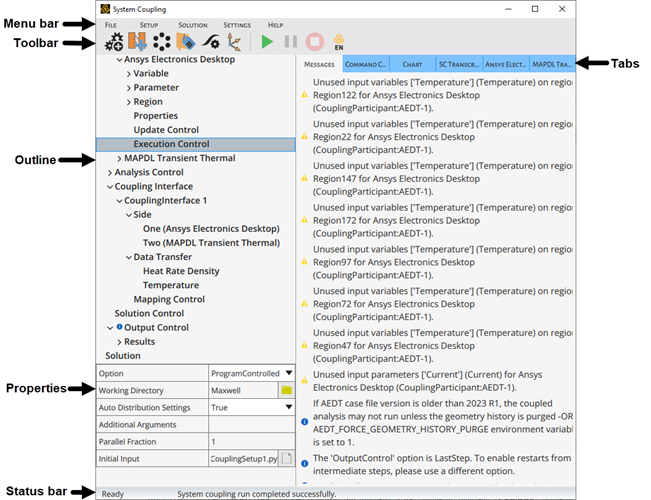651x500 pixels.
Task: Click the warning icon beside Region47 message
Action: pos(304,345)
